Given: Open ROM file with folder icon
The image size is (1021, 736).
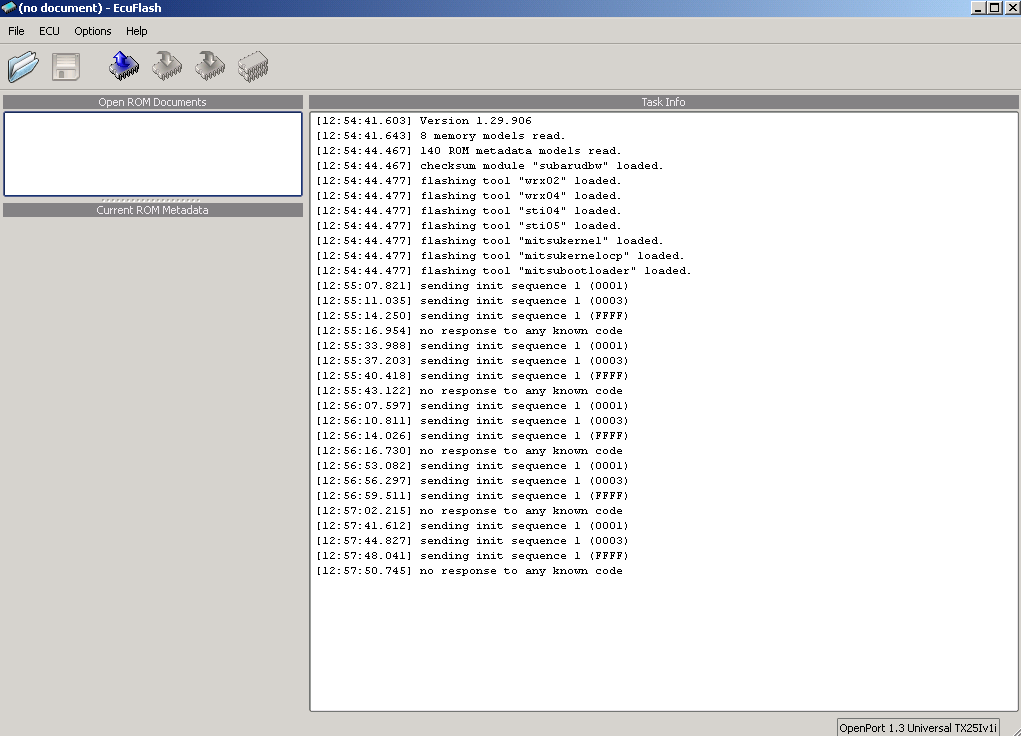Looking at the screenshot, I should click(23, 66).
